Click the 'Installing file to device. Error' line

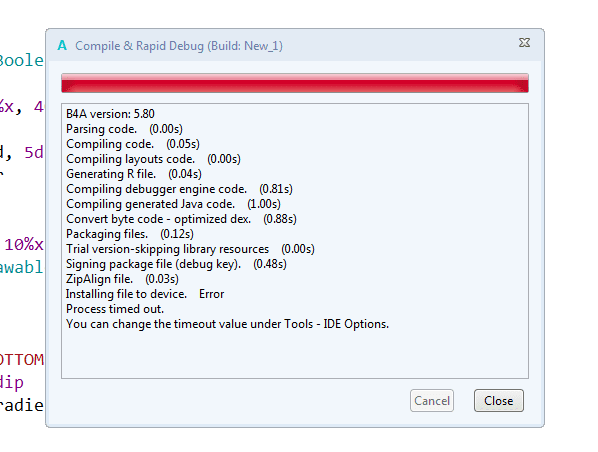pos(145,294)
